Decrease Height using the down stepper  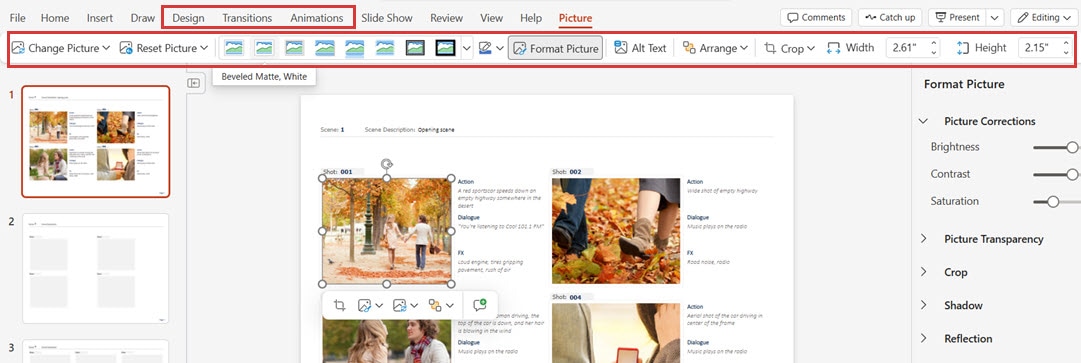tap(1067, 53)
